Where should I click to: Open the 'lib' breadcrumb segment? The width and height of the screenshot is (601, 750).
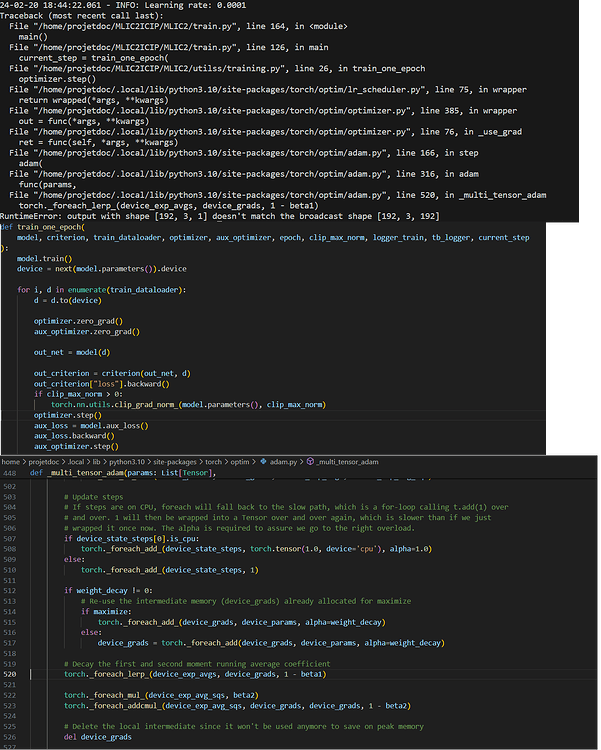[96, 462]
